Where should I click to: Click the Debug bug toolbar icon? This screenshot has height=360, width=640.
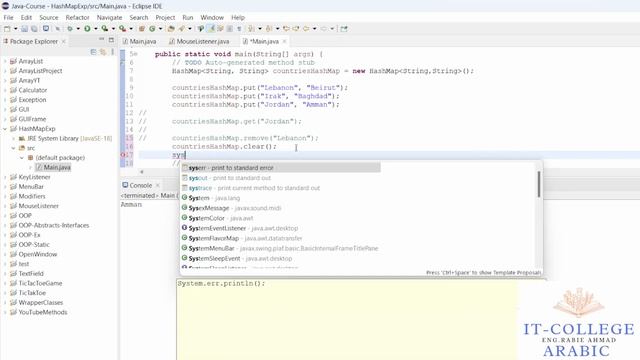70,29
